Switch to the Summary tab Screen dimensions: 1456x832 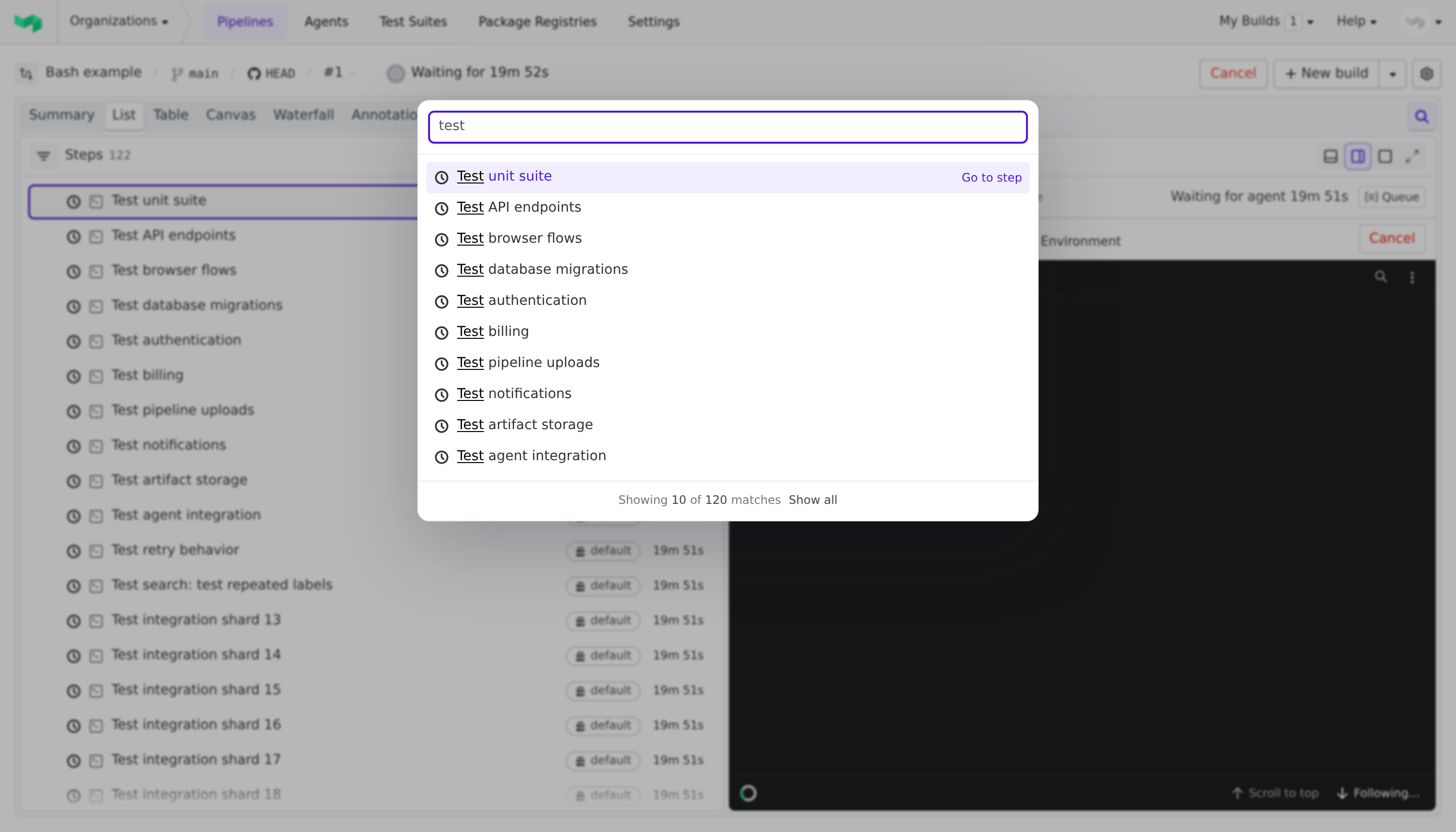pos(62,115)
